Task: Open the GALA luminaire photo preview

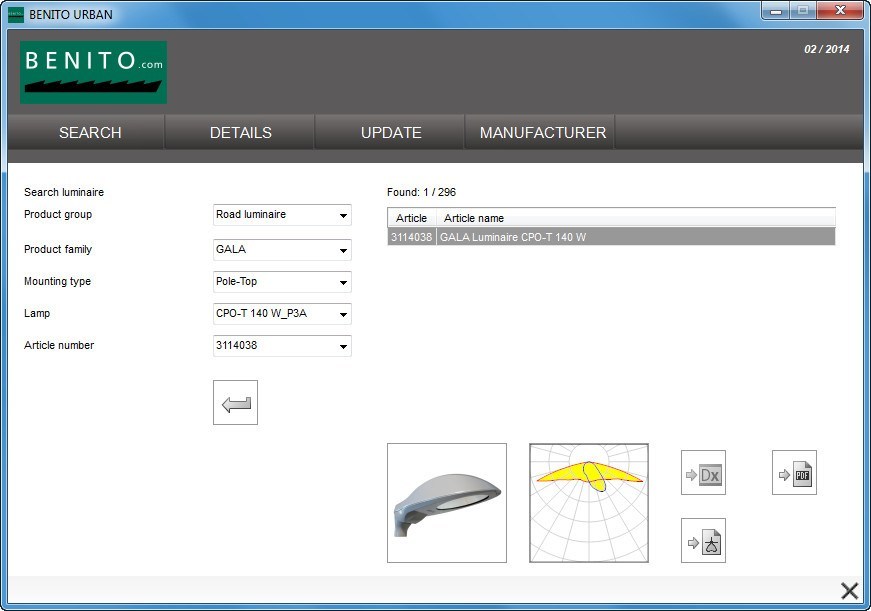Action: click(446, 502)
